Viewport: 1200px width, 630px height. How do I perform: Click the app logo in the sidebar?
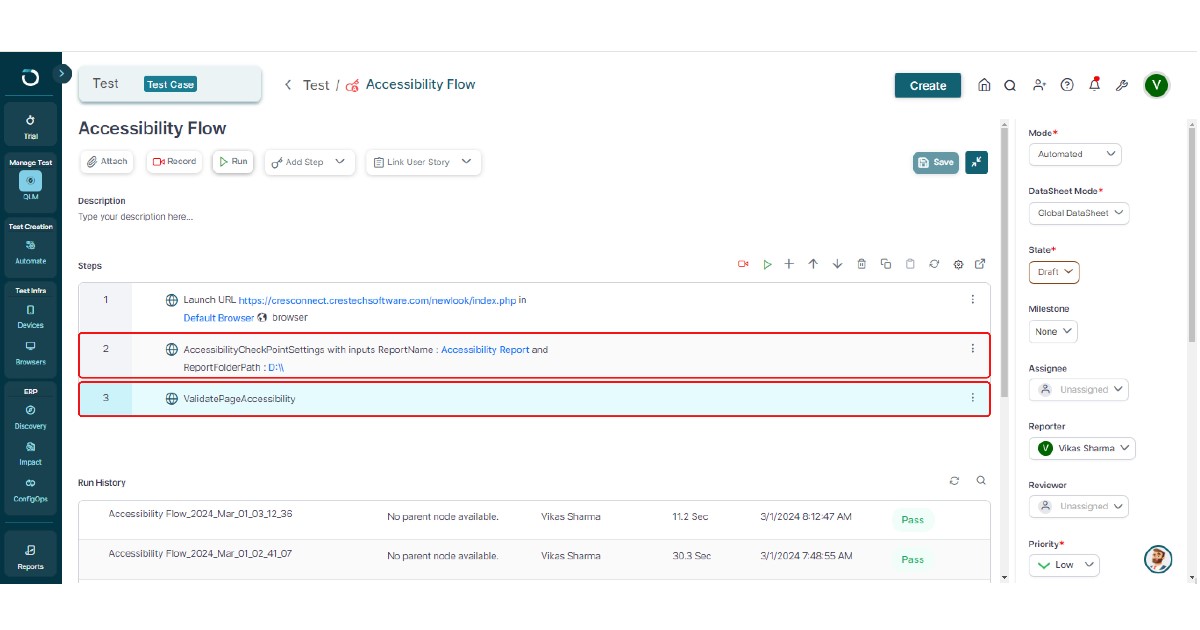coord(30,78)
